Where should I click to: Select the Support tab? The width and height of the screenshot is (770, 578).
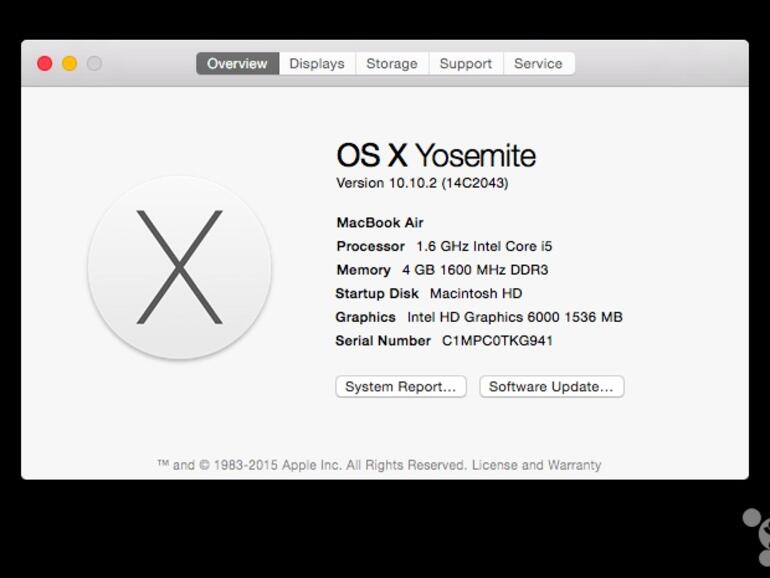[x=466, y=64]
